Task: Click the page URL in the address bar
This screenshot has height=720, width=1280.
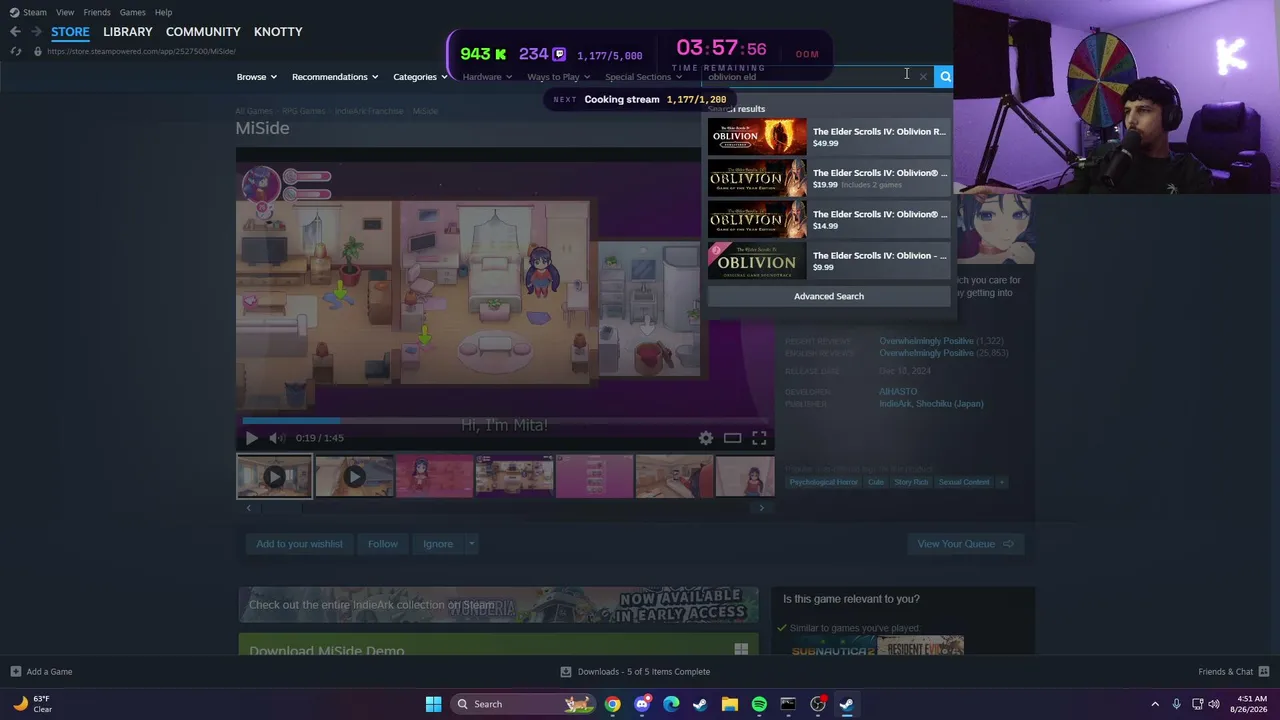Action: pyautogui.click(x=141, y=51)
